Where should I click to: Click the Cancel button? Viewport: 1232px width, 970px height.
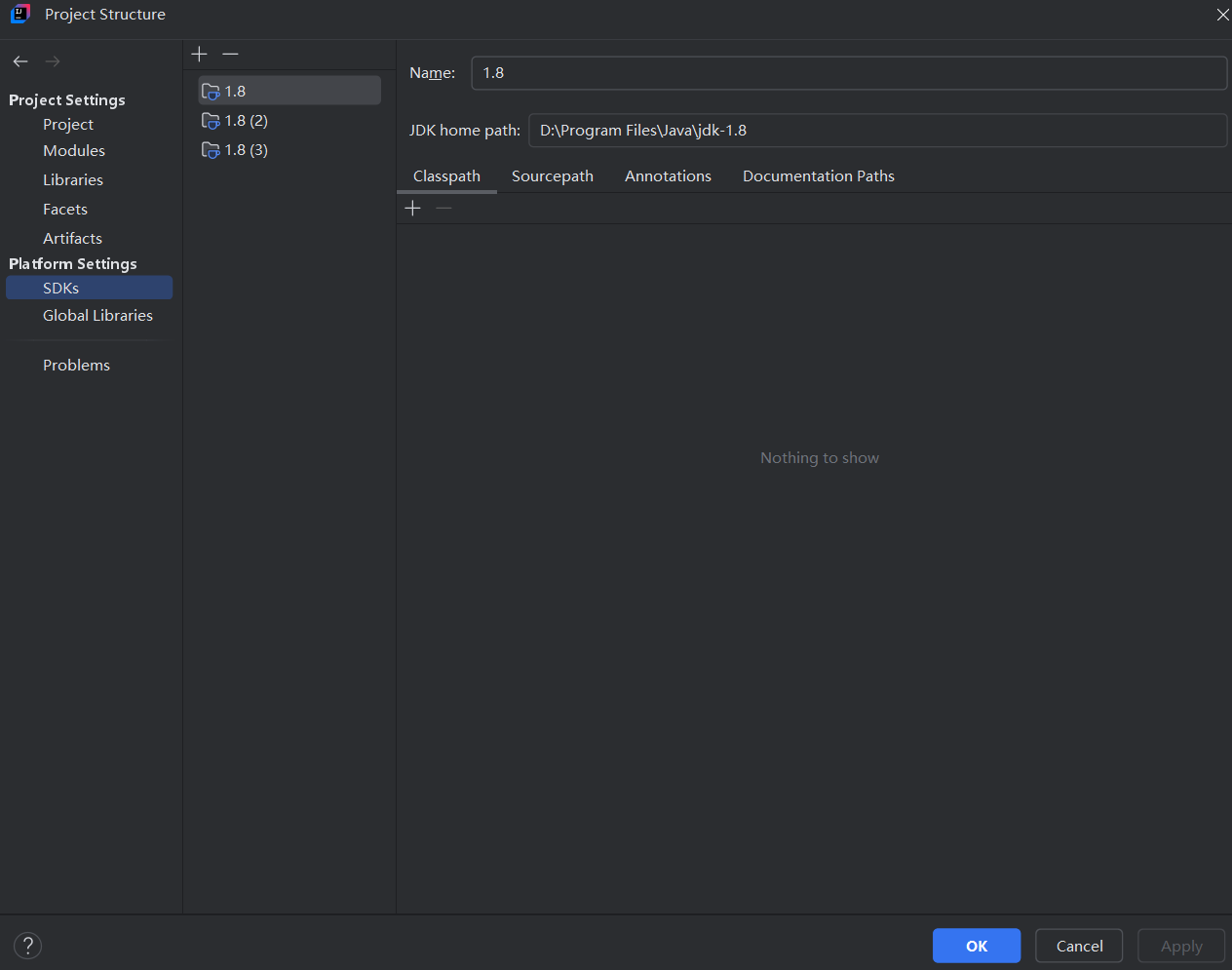point(1079,946)
